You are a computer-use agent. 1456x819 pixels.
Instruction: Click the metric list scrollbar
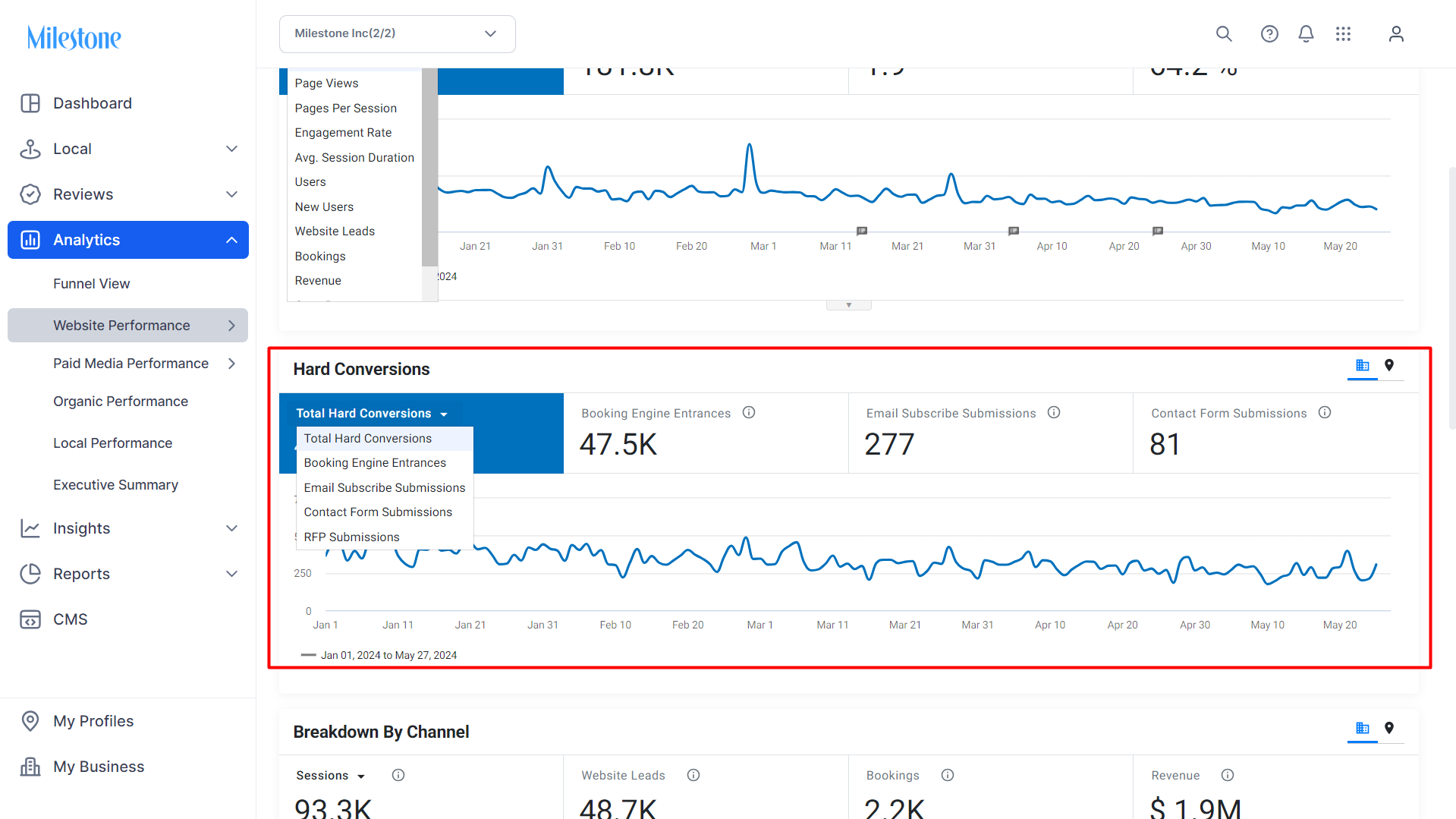click(429, 168)
